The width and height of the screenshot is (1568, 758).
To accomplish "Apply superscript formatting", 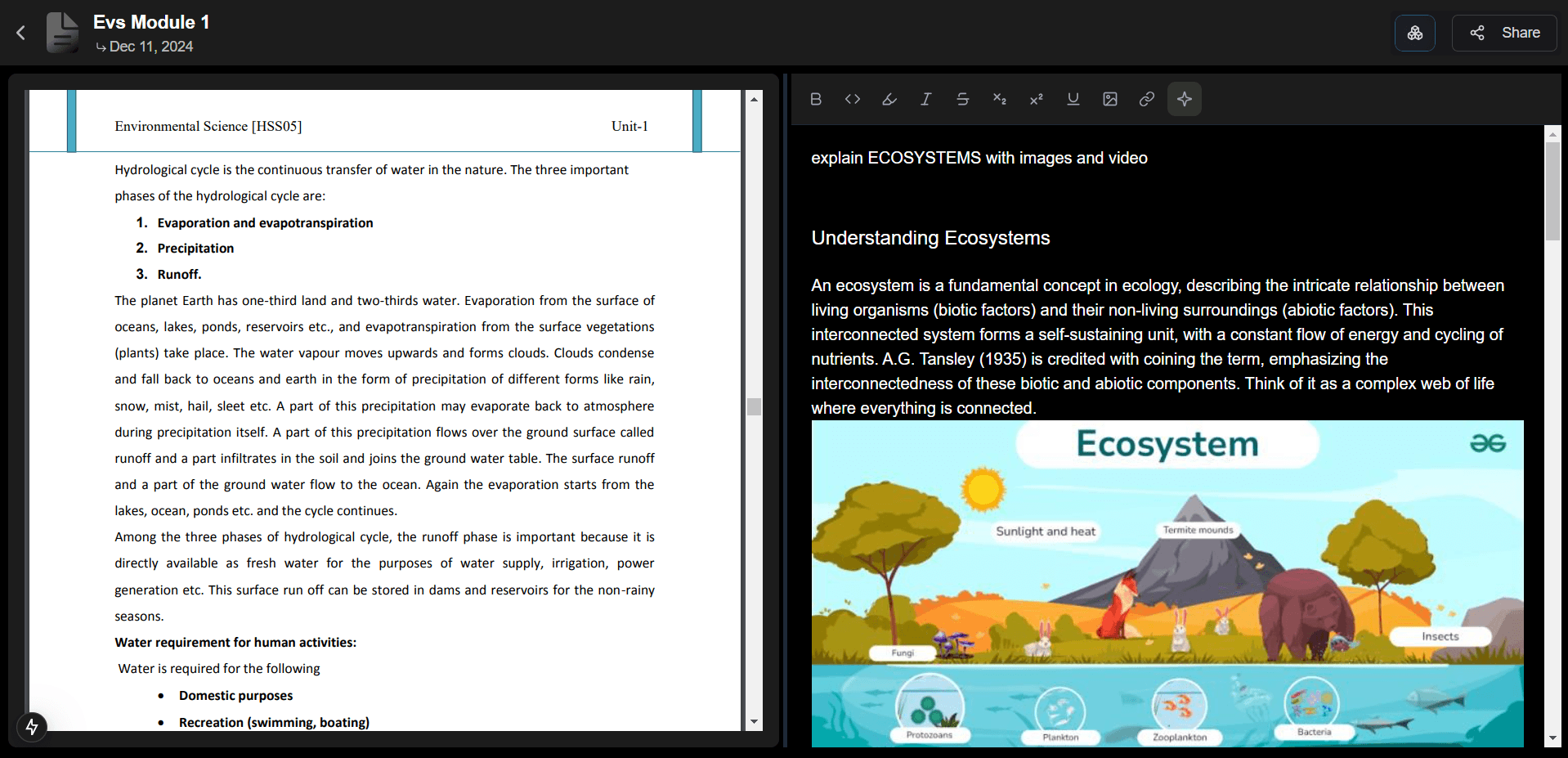I will [x=1036, y=99].
